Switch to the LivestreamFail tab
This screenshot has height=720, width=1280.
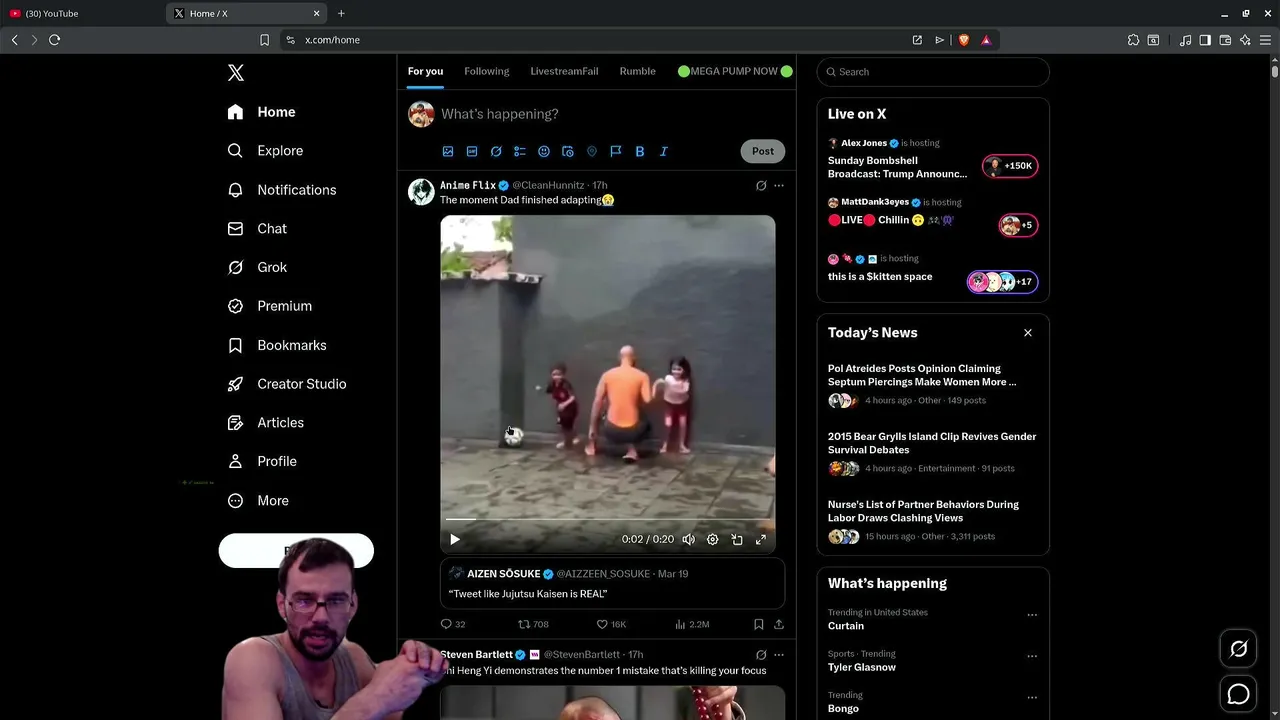pos(564,71)
